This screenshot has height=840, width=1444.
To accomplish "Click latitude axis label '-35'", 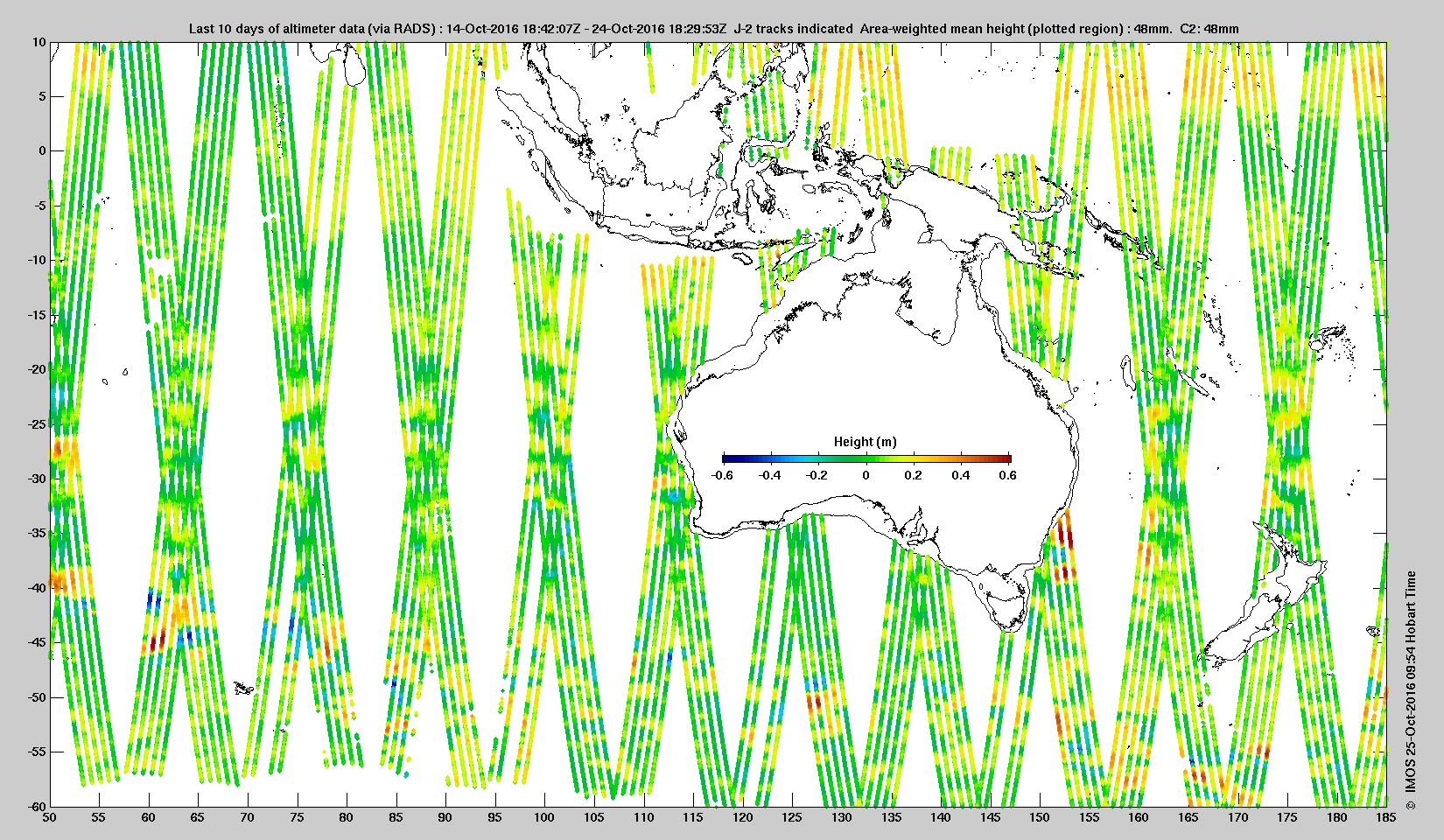I will (x=36, y=533).
